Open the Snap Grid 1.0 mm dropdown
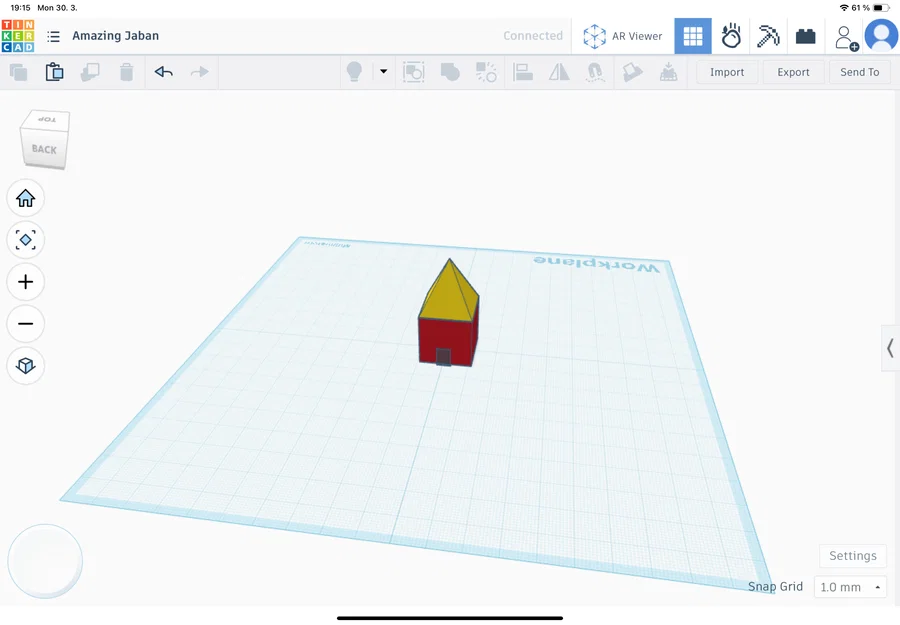 (x=849, y=587)
